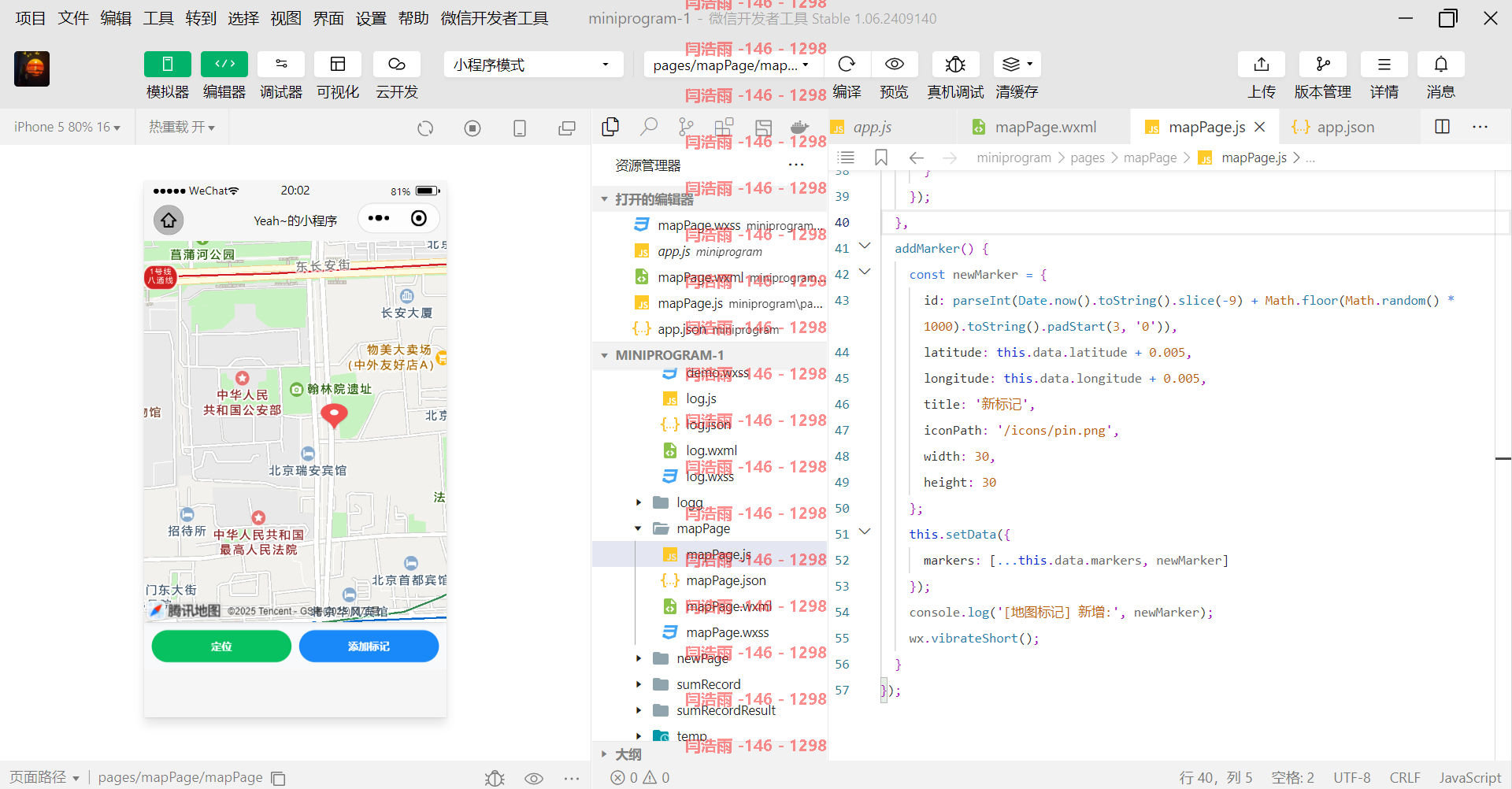
Task: Open version management (版本管理)
Action: click(x=1323, y=65)
